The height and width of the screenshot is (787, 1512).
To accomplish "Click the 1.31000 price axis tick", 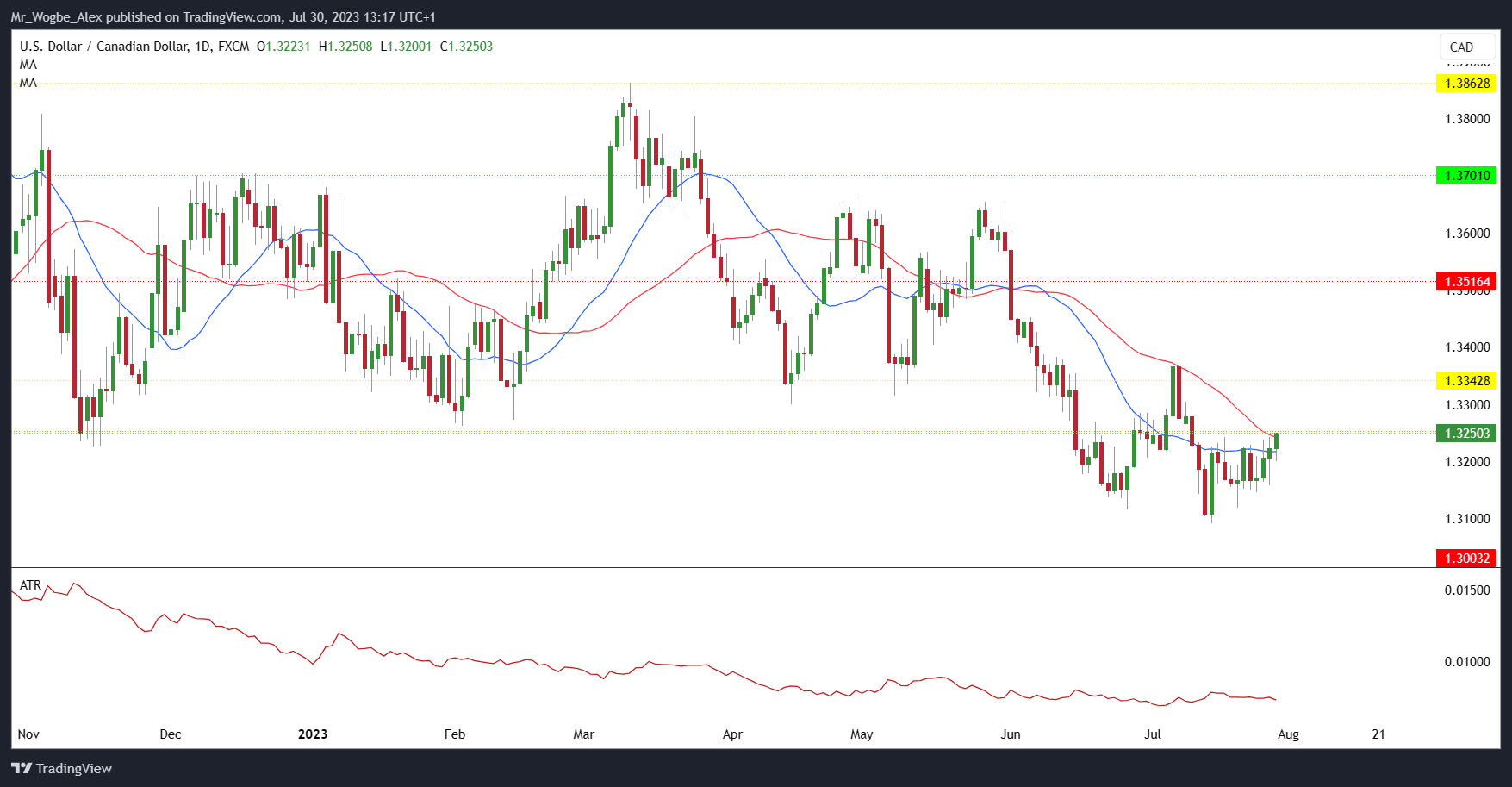I will click(x=1467, y=519).
